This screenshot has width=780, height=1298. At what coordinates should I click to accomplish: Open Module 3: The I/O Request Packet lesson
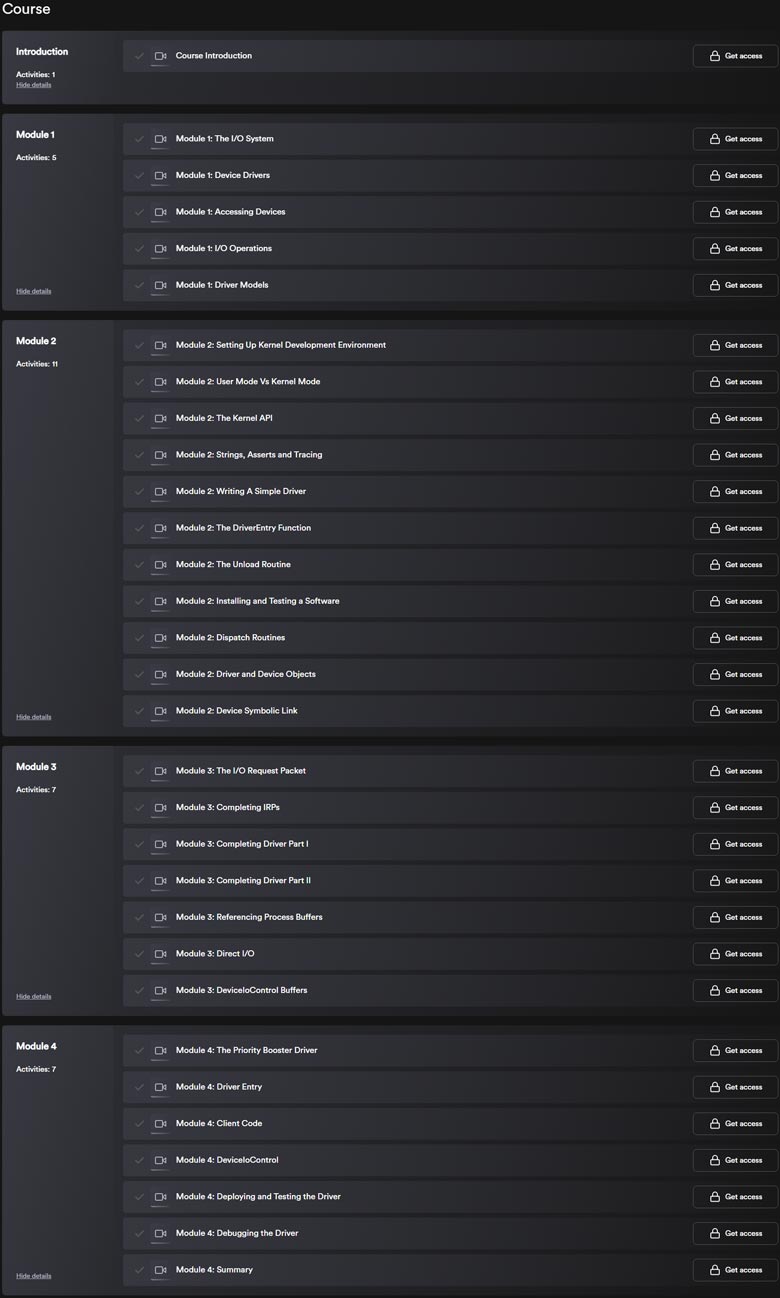tap(241, 771)
